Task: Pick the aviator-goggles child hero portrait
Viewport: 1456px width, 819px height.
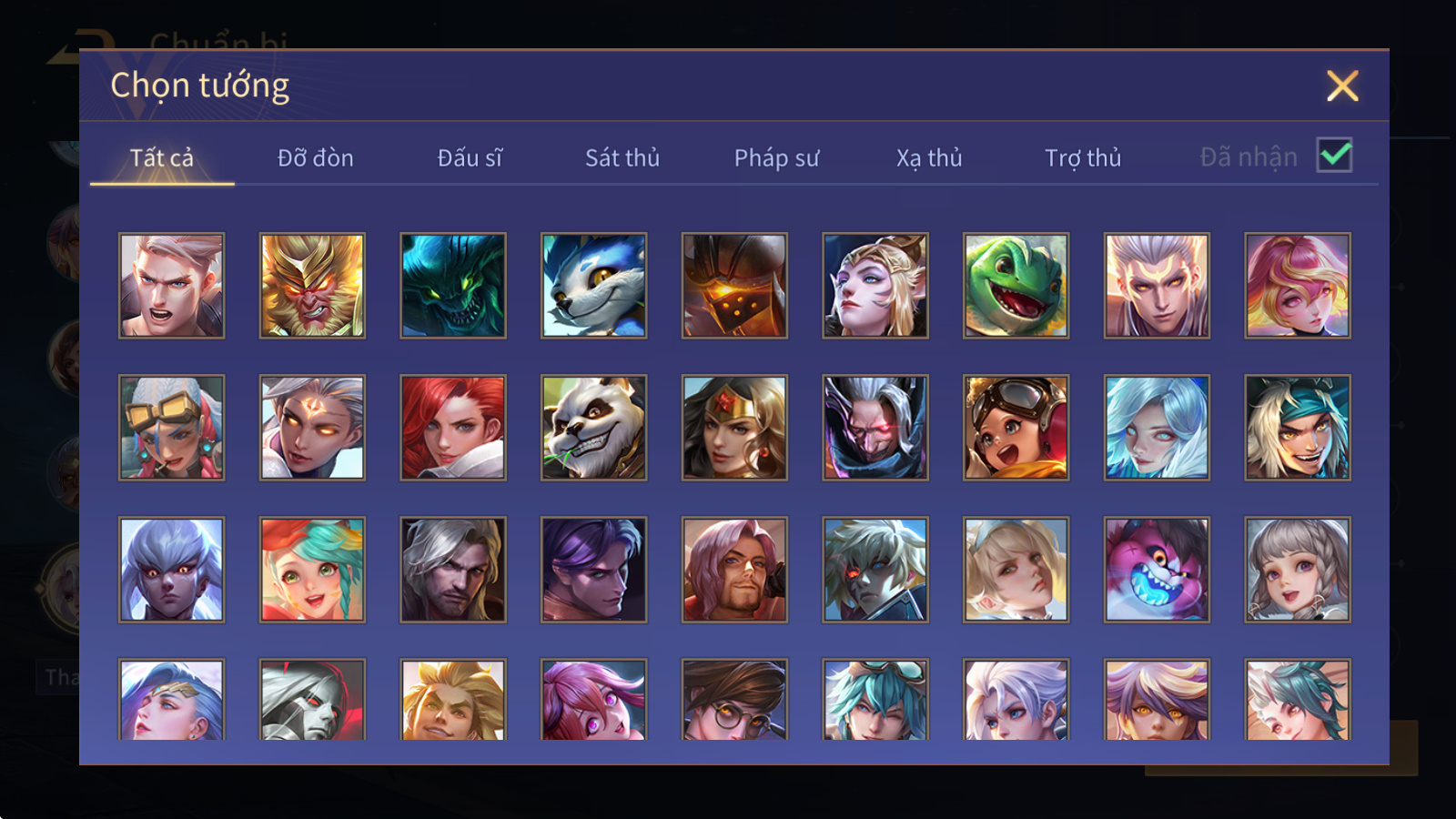Action: coord(1016,428)
